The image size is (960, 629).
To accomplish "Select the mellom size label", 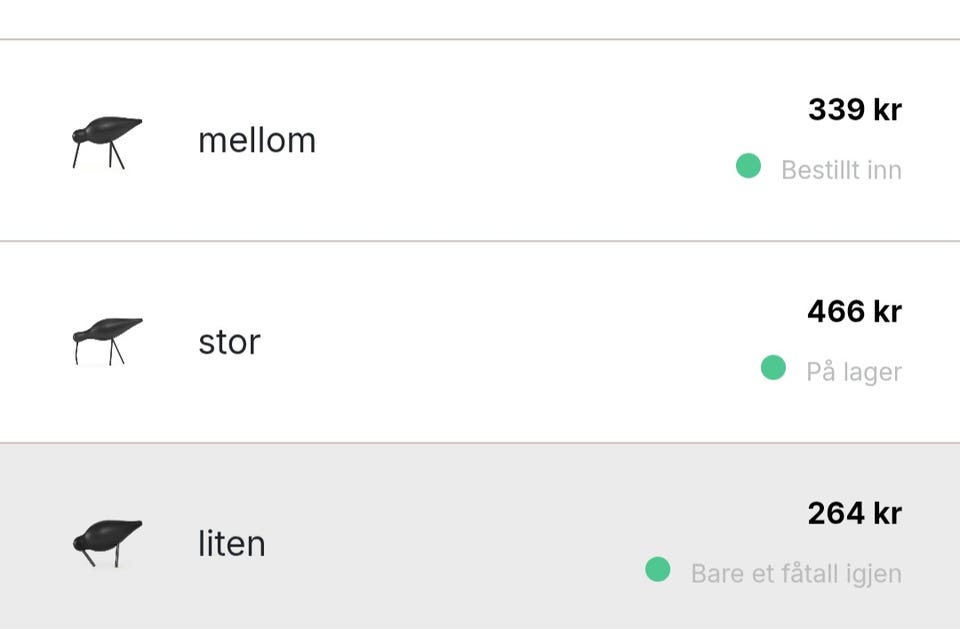I will pos(257,140).
